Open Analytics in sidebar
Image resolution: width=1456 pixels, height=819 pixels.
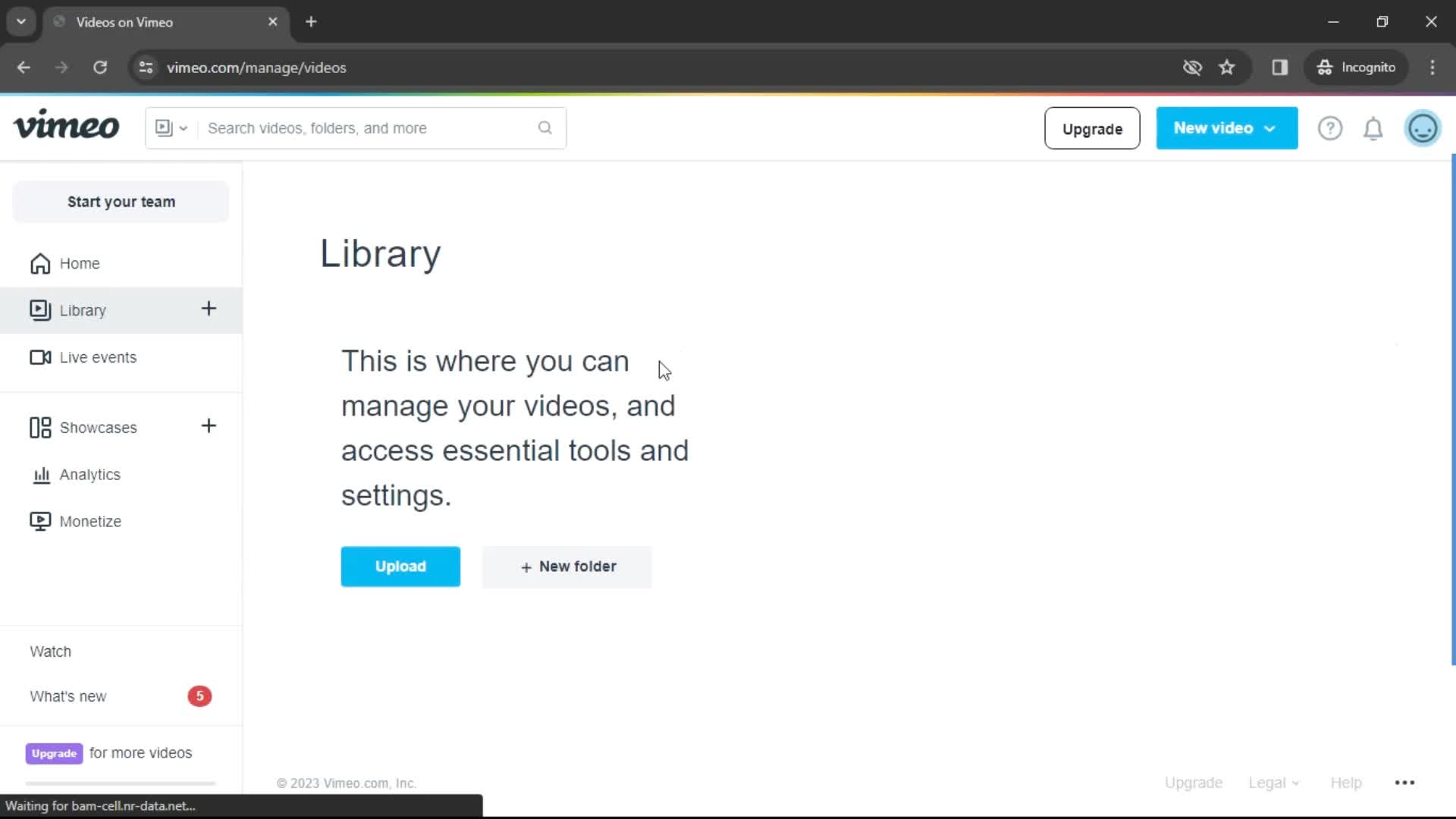(121, 475)
